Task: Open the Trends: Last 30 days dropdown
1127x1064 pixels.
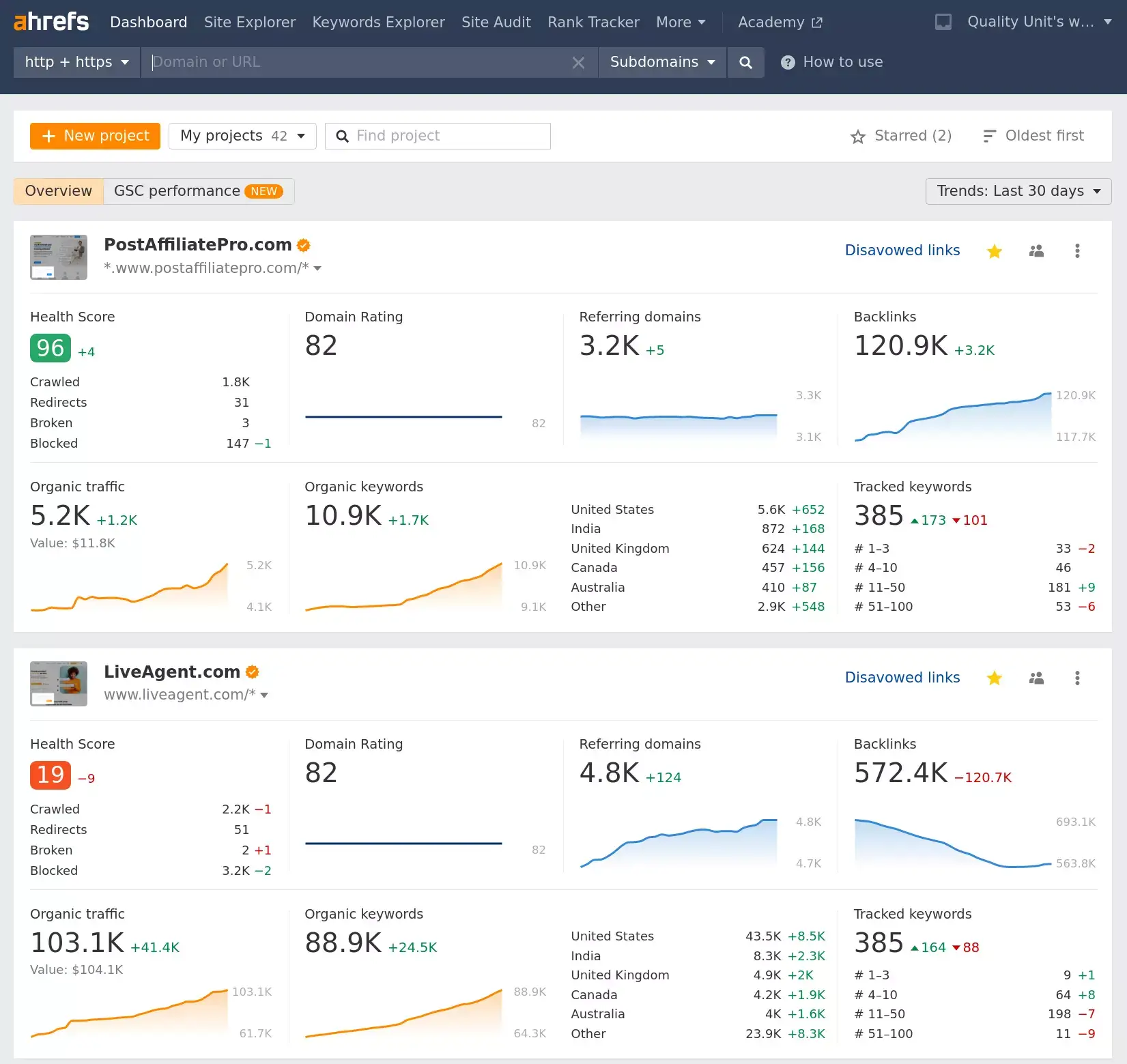Action: tap(1018, 191)
